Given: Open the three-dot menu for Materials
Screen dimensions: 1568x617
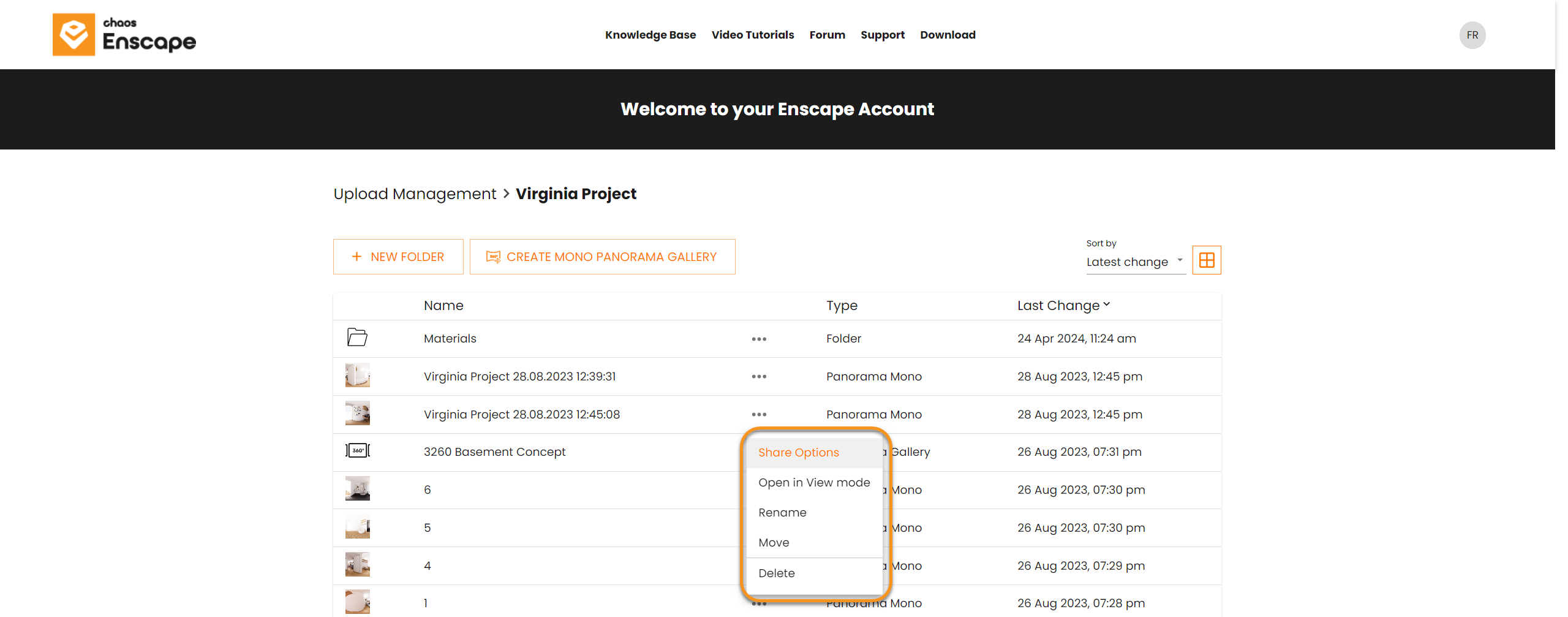Looking at the screenshot, I should (759, 339).
